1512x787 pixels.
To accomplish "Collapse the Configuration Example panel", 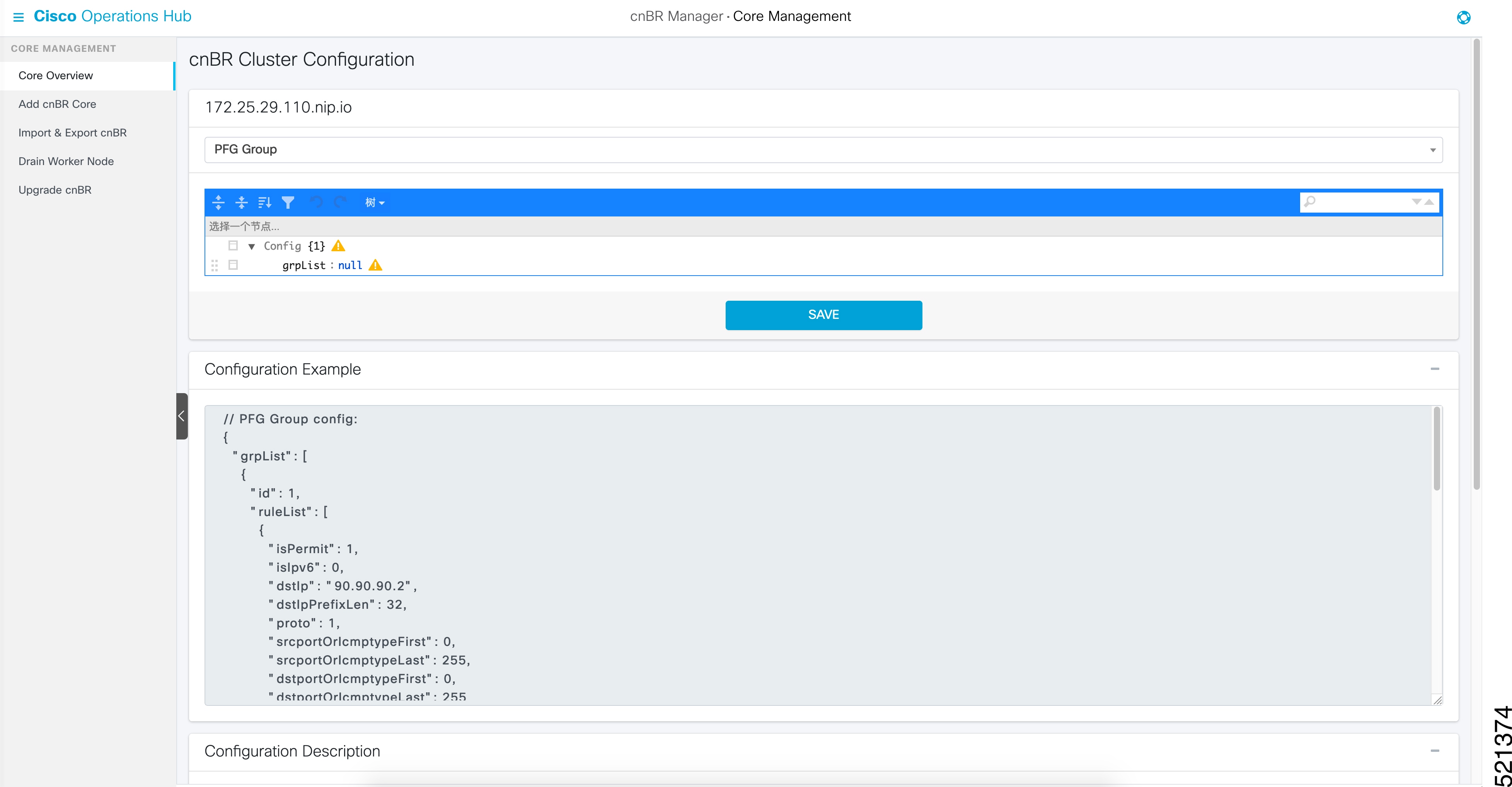I will pos(1435,369).
